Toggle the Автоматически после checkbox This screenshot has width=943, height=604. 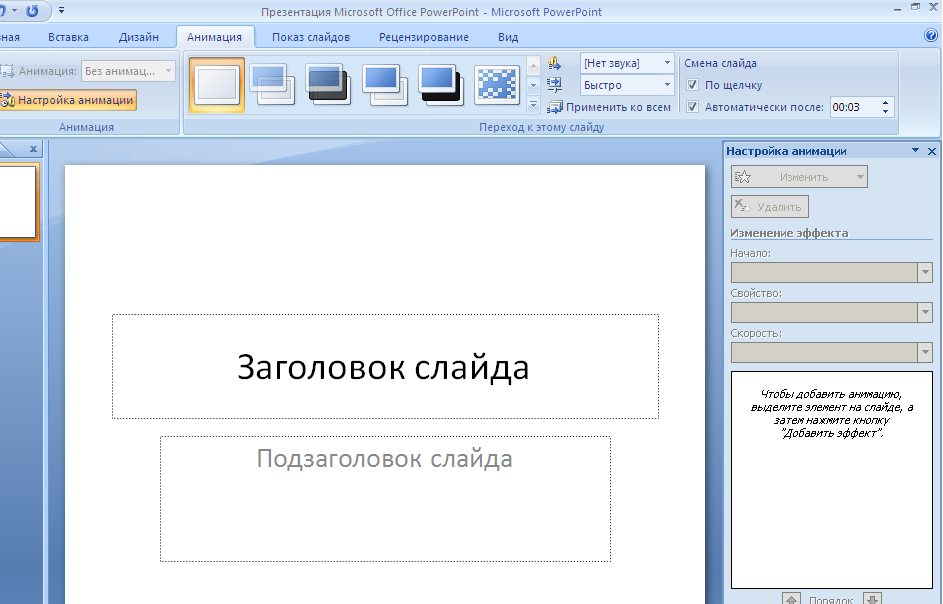692,107
